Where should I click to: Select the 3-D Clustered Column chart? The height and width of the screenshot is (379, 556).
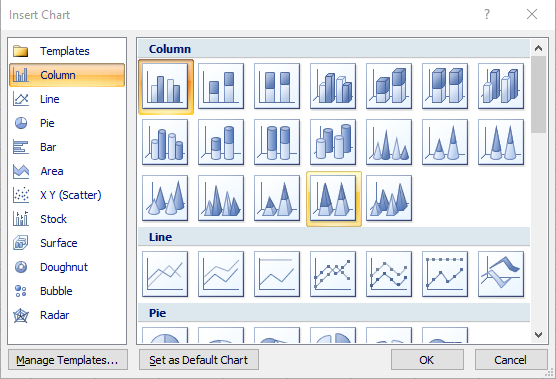pyautogui.click(x=333, y=86)
